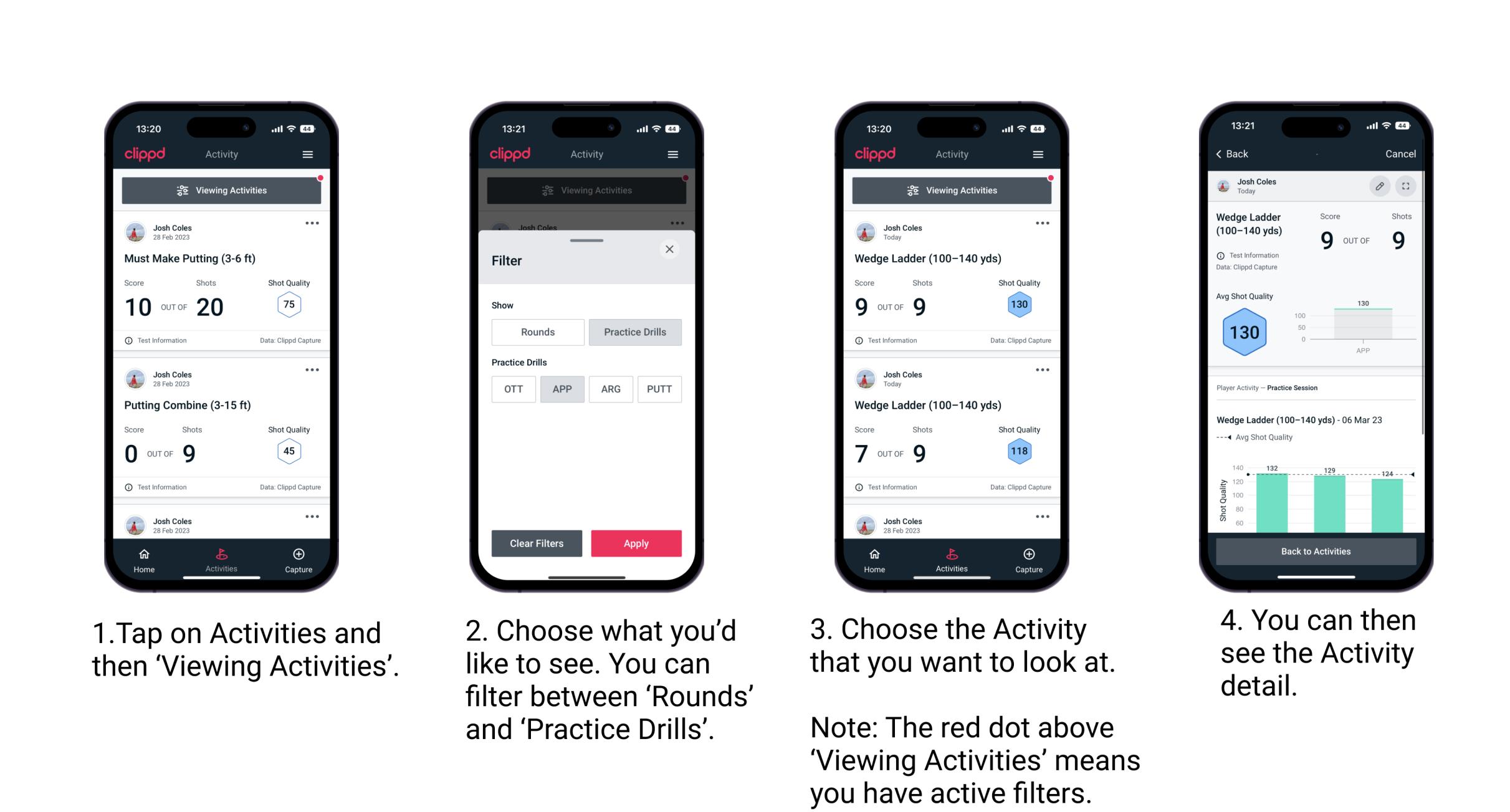Toggle APP practice drill category filter

pos(560,389)
